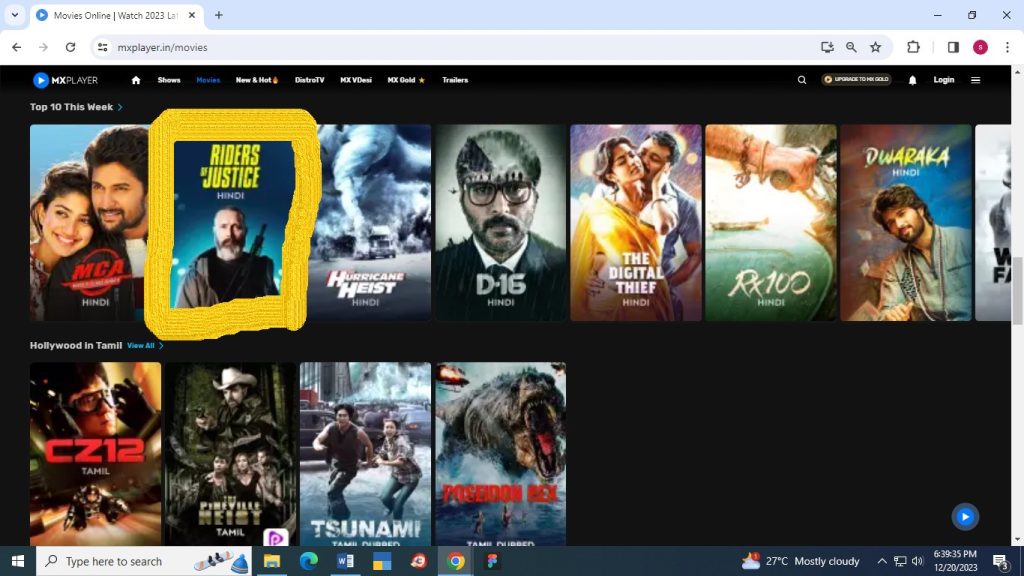Open the RX100 Hindi poster
Screen dimensions: 1024x576
[771, 223]
